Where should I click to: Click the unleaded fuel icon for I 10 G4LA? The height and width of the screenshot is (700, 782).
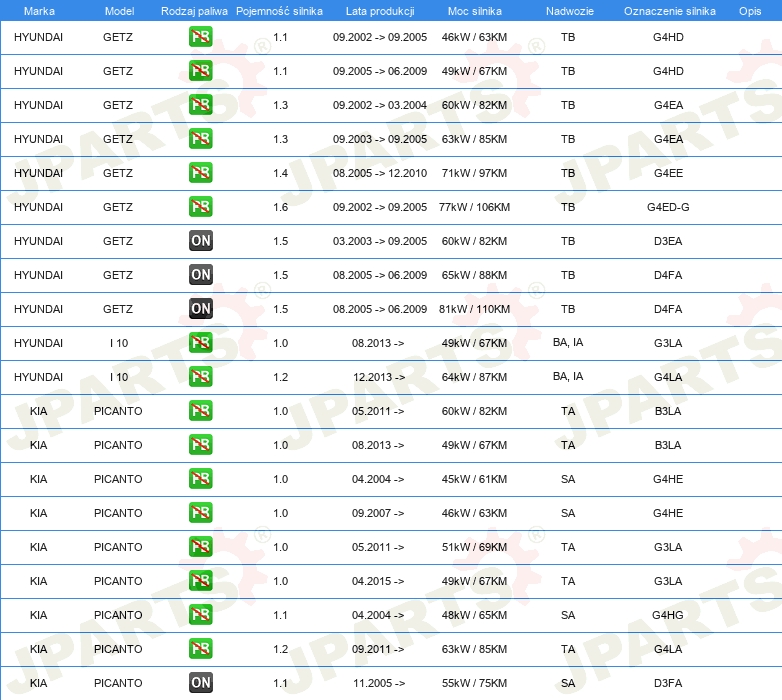pos(200,376)
